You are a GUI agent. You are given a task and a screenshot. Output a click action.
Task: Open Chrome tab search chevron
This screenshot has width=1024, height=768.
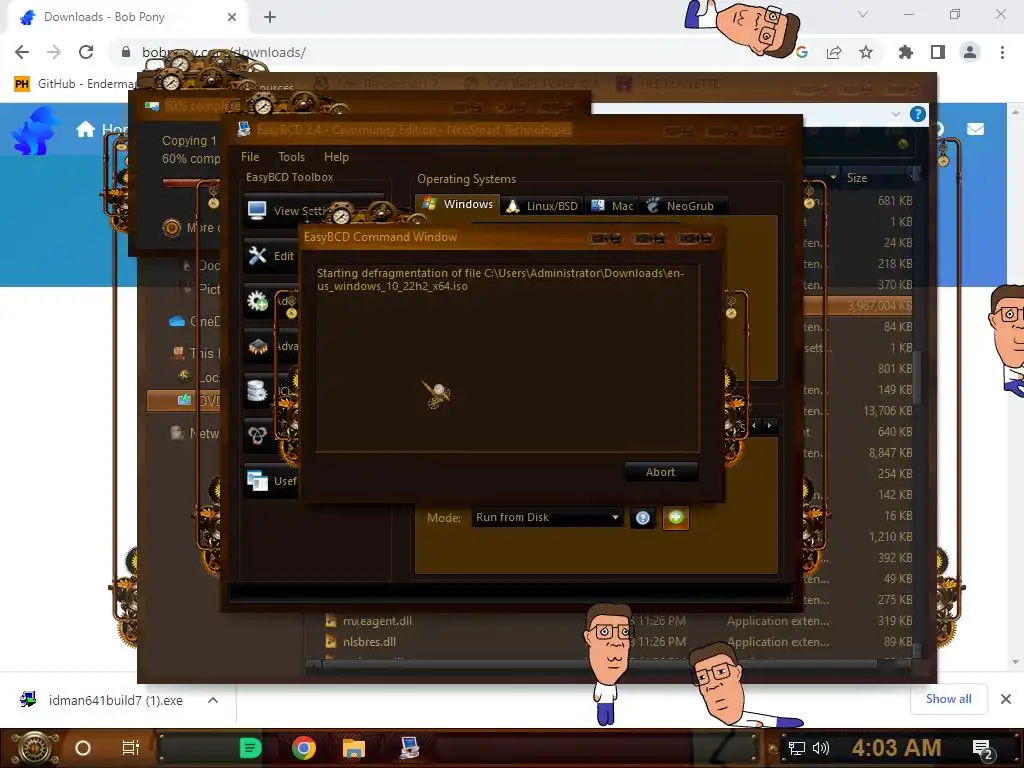click(x=863, y=14)
